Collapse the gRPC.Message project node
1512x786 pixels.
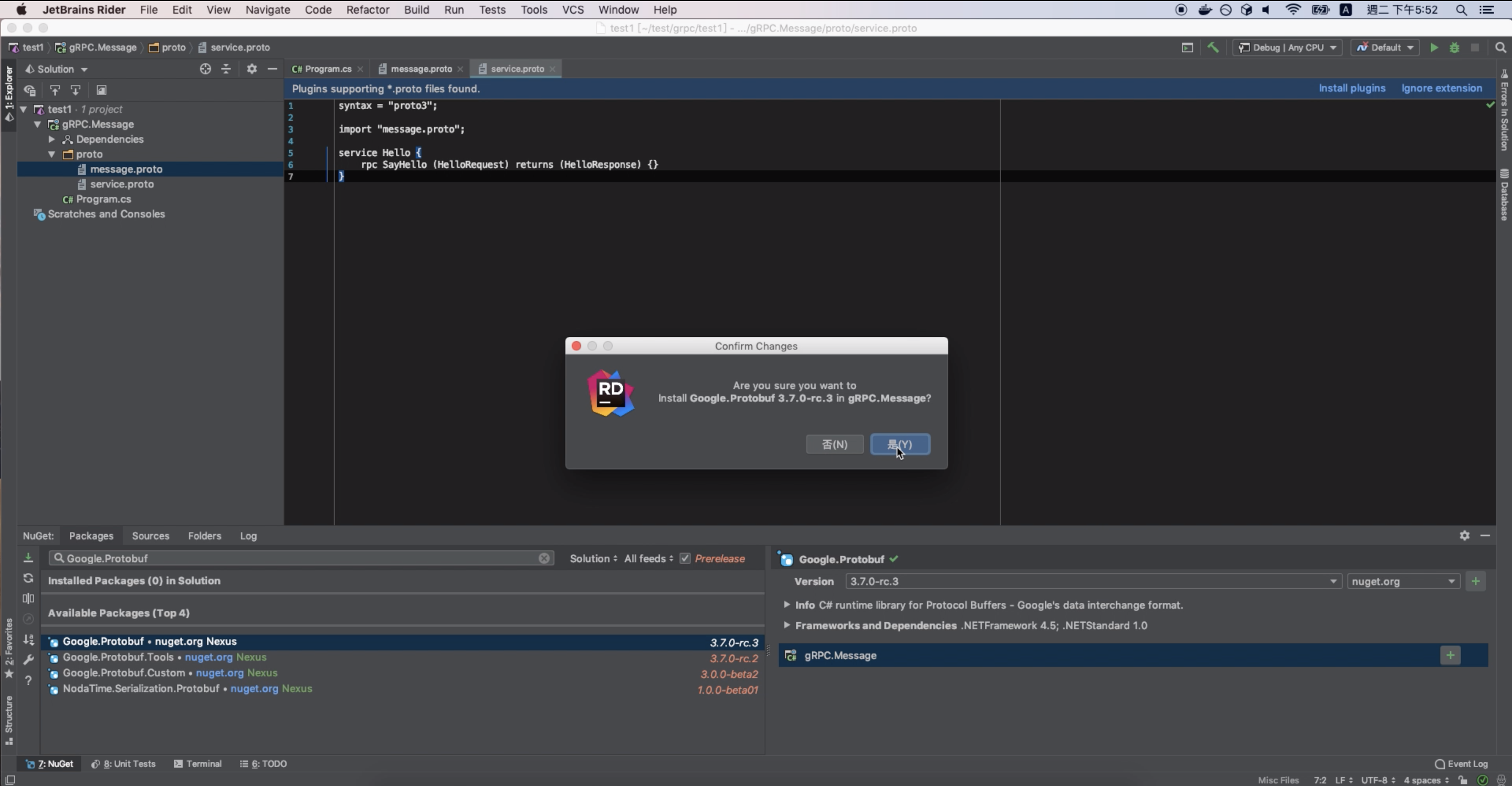38,124
